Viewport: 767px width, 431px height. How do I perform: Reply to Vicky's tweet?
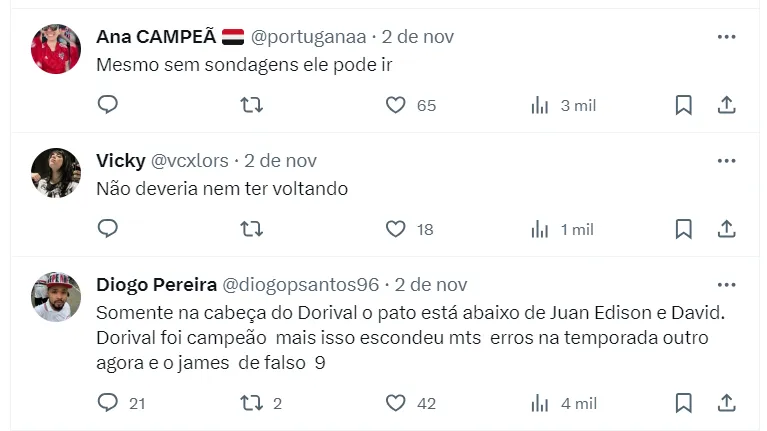click(108, 229)
